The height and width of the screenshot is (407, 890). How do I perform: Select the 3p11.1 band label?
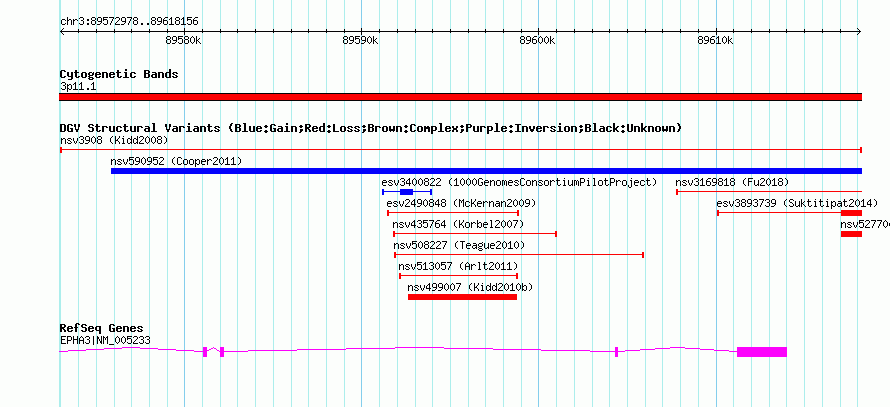tap(78, 87)
